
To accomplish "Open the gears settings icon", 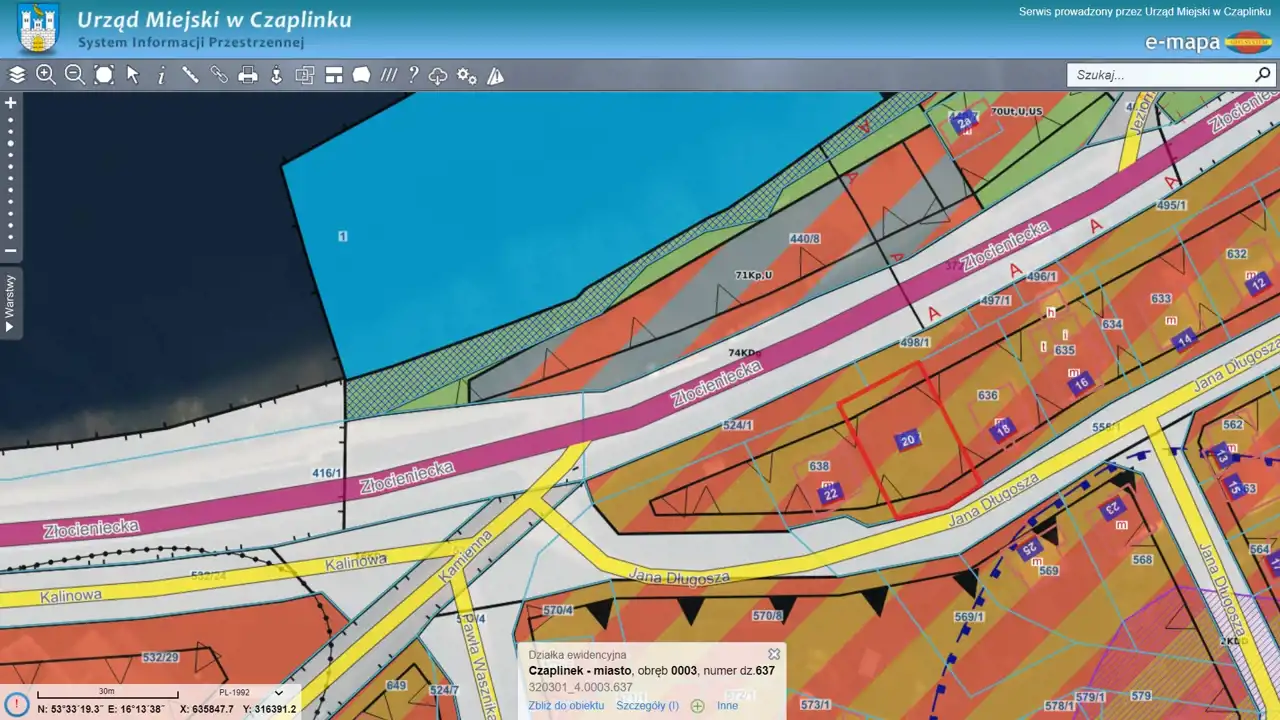I will point(467,75).
